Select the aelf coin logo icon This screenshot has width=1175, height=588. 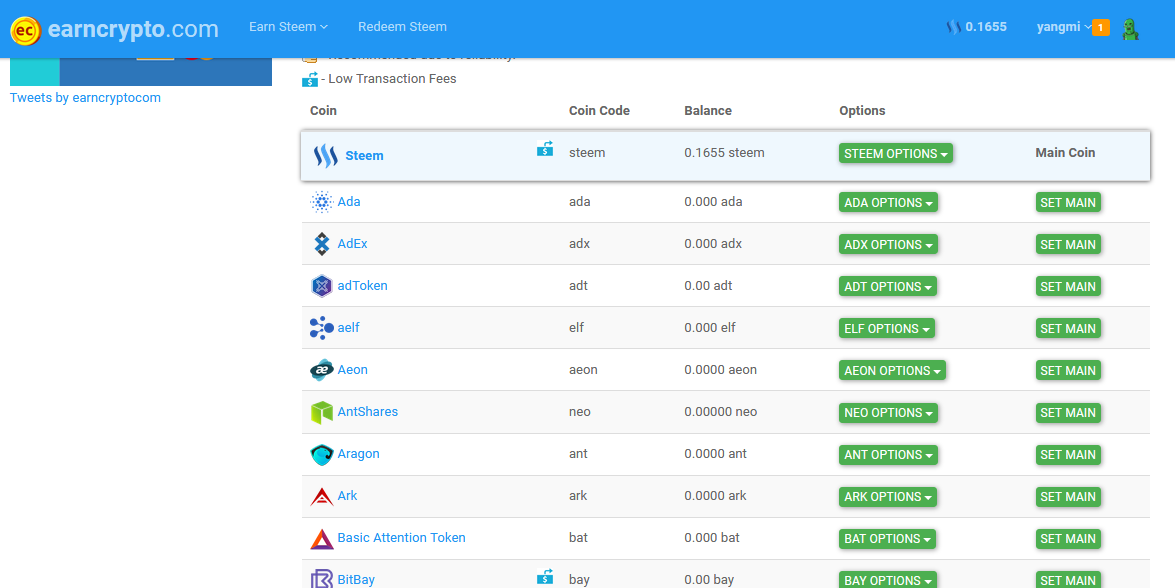[323, 327]
